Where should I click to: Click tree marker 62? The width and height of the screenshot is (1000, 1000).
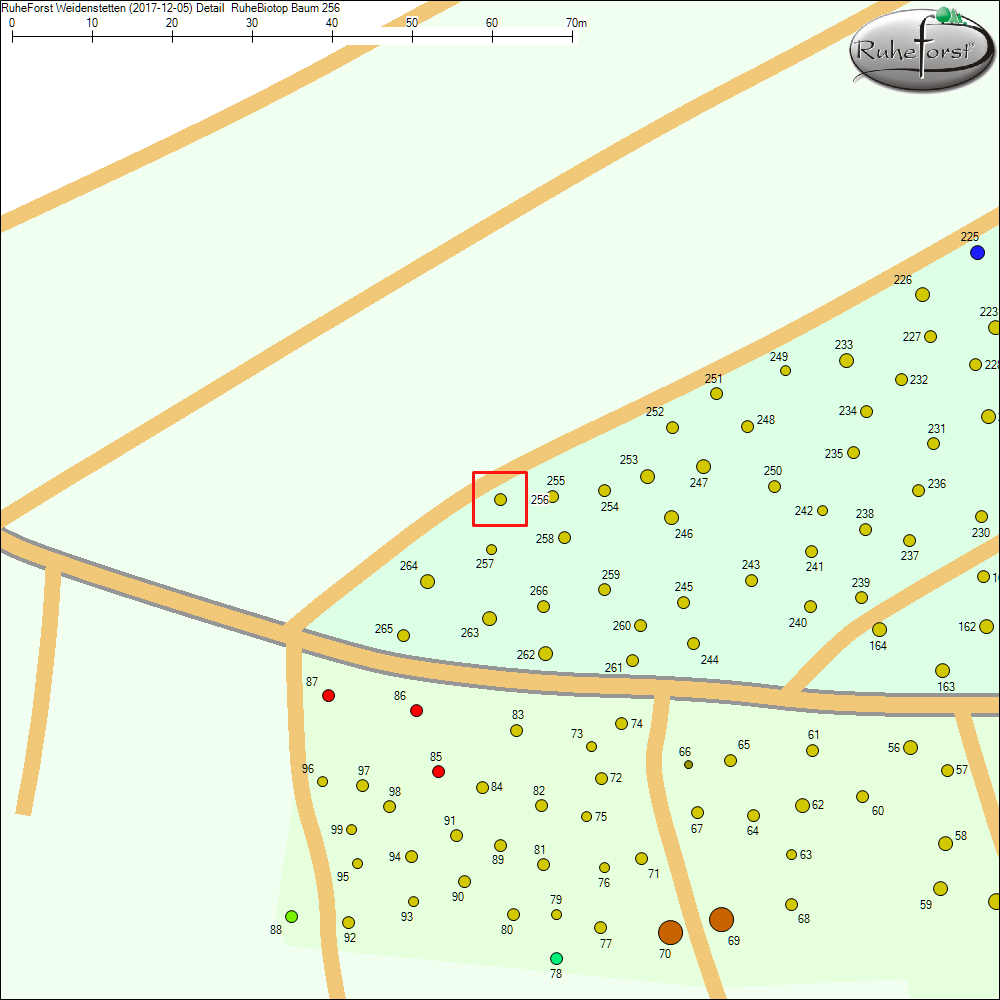point(802,805)
